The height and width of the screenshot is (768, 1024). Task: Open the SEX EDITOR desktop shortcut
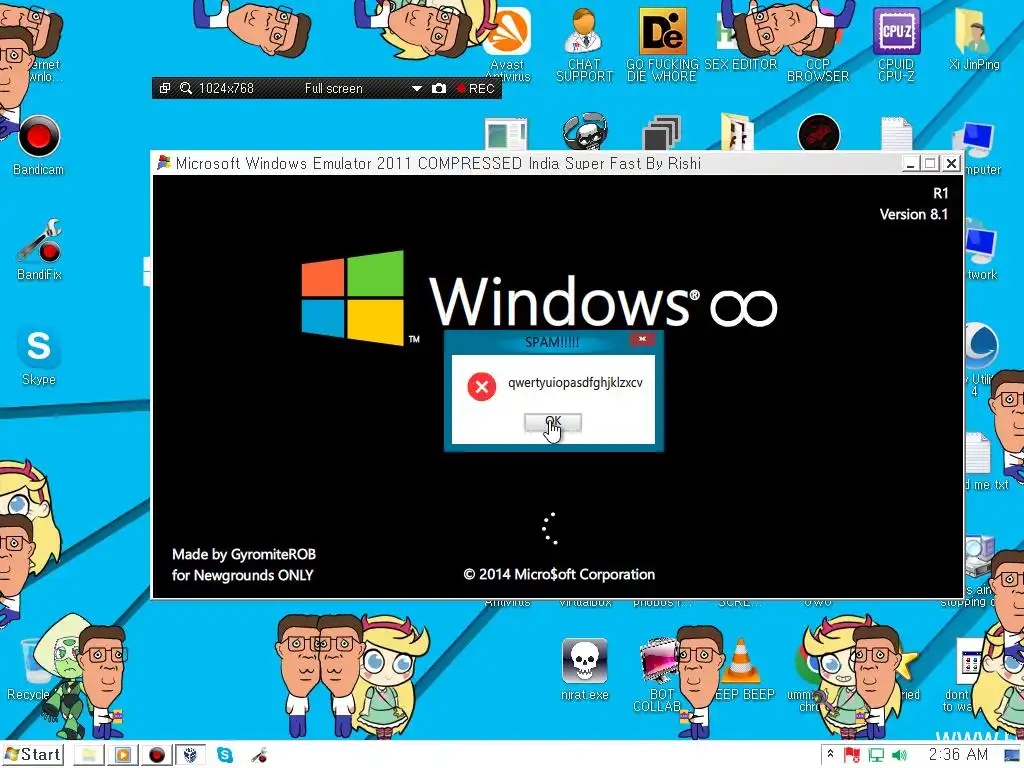(x=741, y=38)
